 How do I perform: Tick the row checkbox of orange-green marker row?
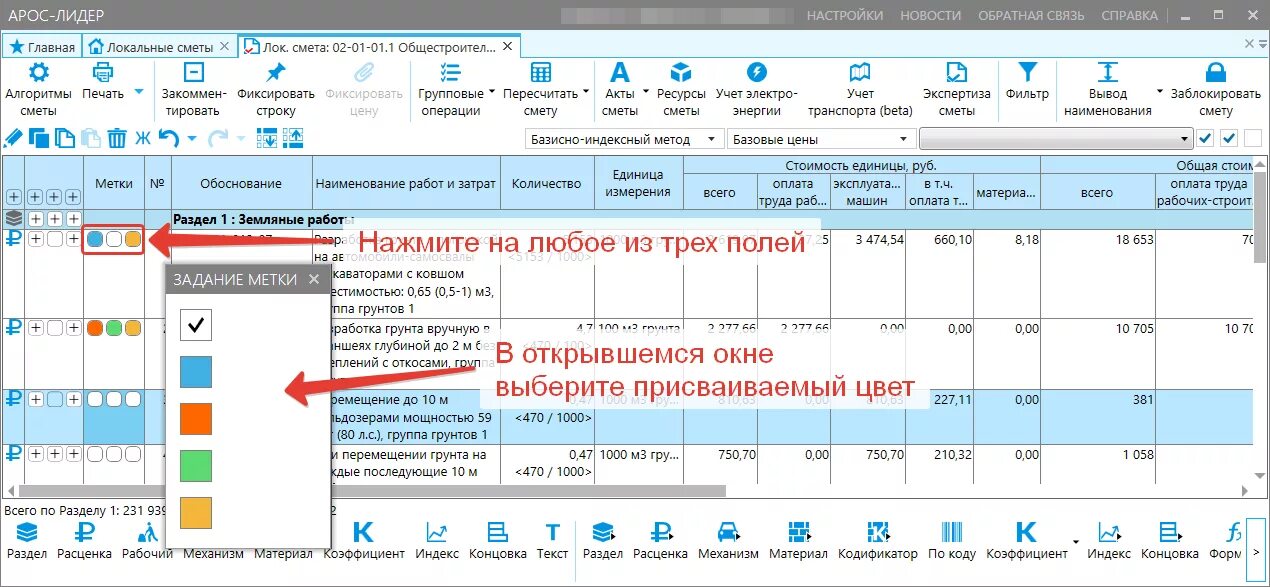[54, 327]
